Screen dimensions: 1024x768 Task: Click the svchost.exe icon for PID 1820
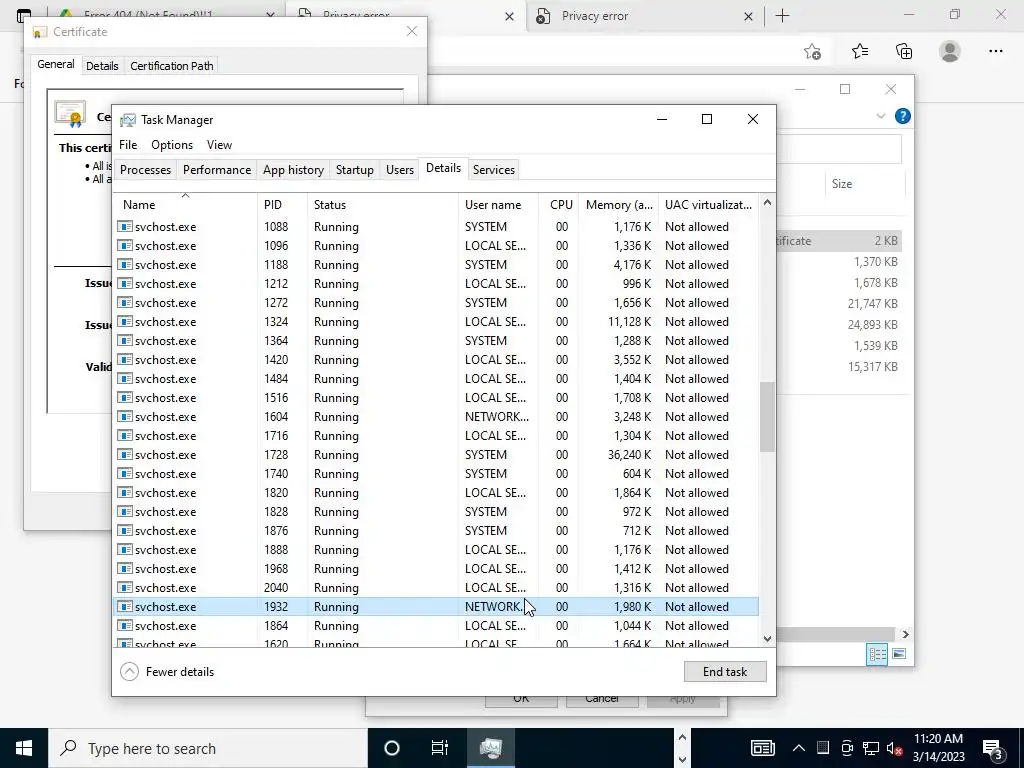(x=125, y=492)
